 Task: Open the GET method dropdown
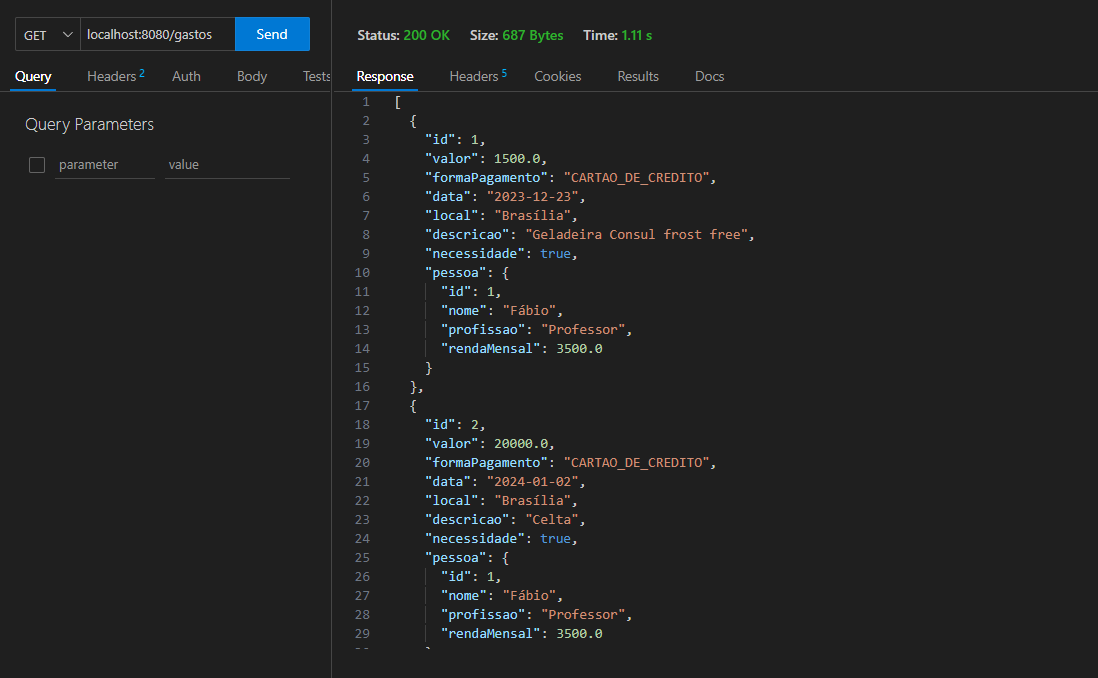click(48, 35)
